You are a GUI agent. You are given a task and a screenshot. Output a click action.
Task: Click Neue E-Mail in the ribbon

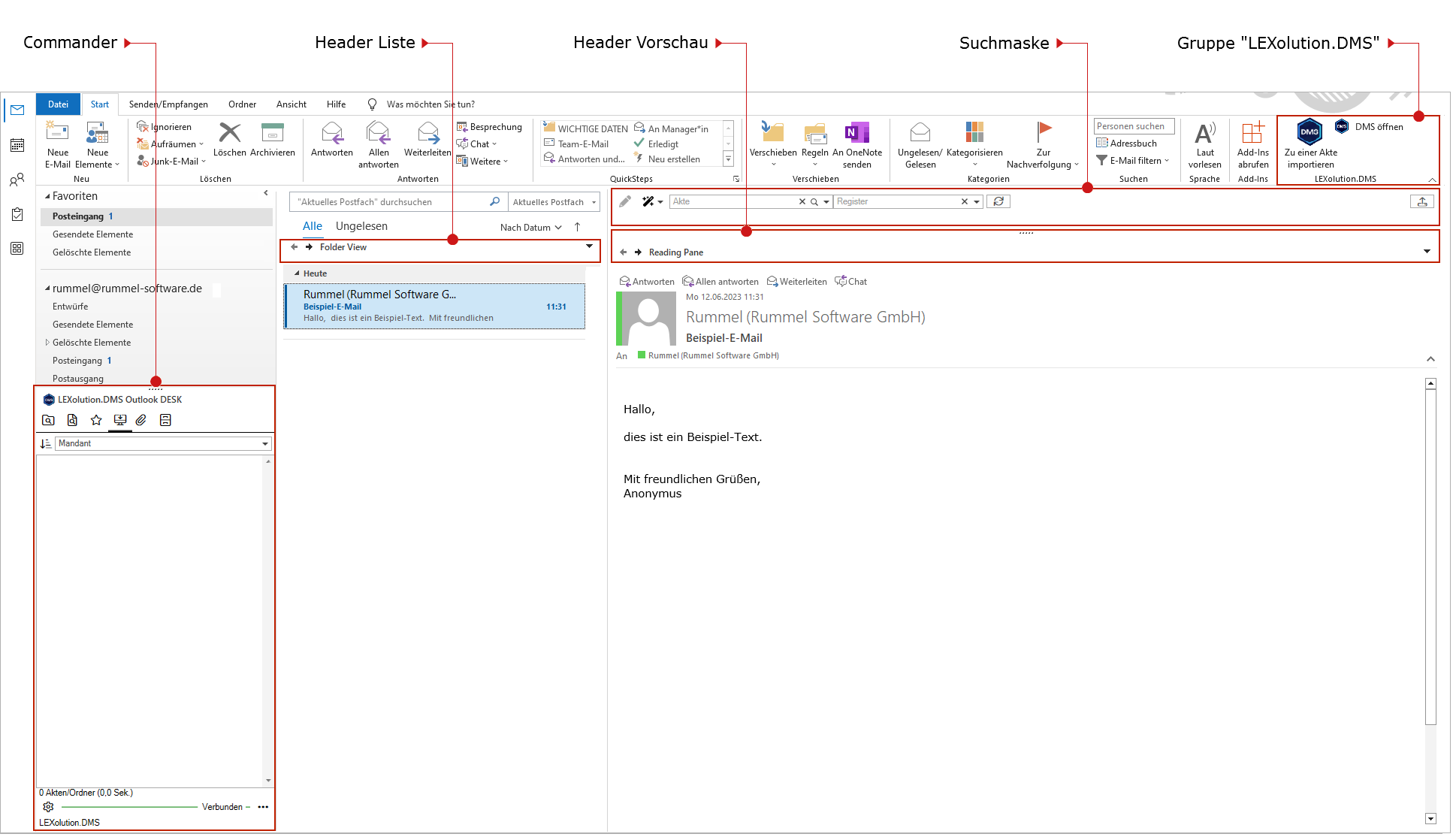pyautogui.click(x=58, y=144)
